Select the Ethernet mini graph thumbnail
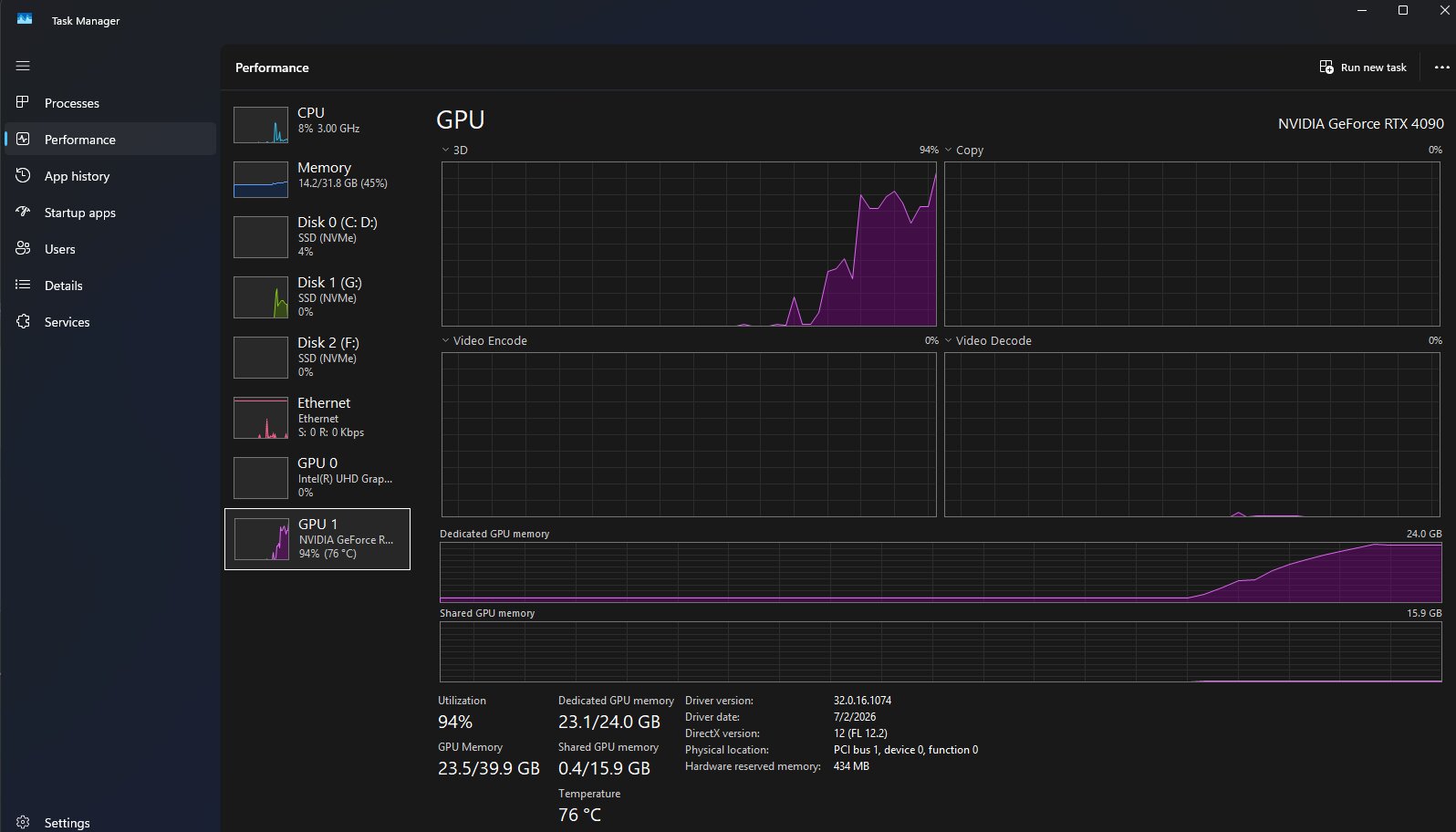Image resolution: width=1456 pixels, height=832 pixels. (261, 418)
